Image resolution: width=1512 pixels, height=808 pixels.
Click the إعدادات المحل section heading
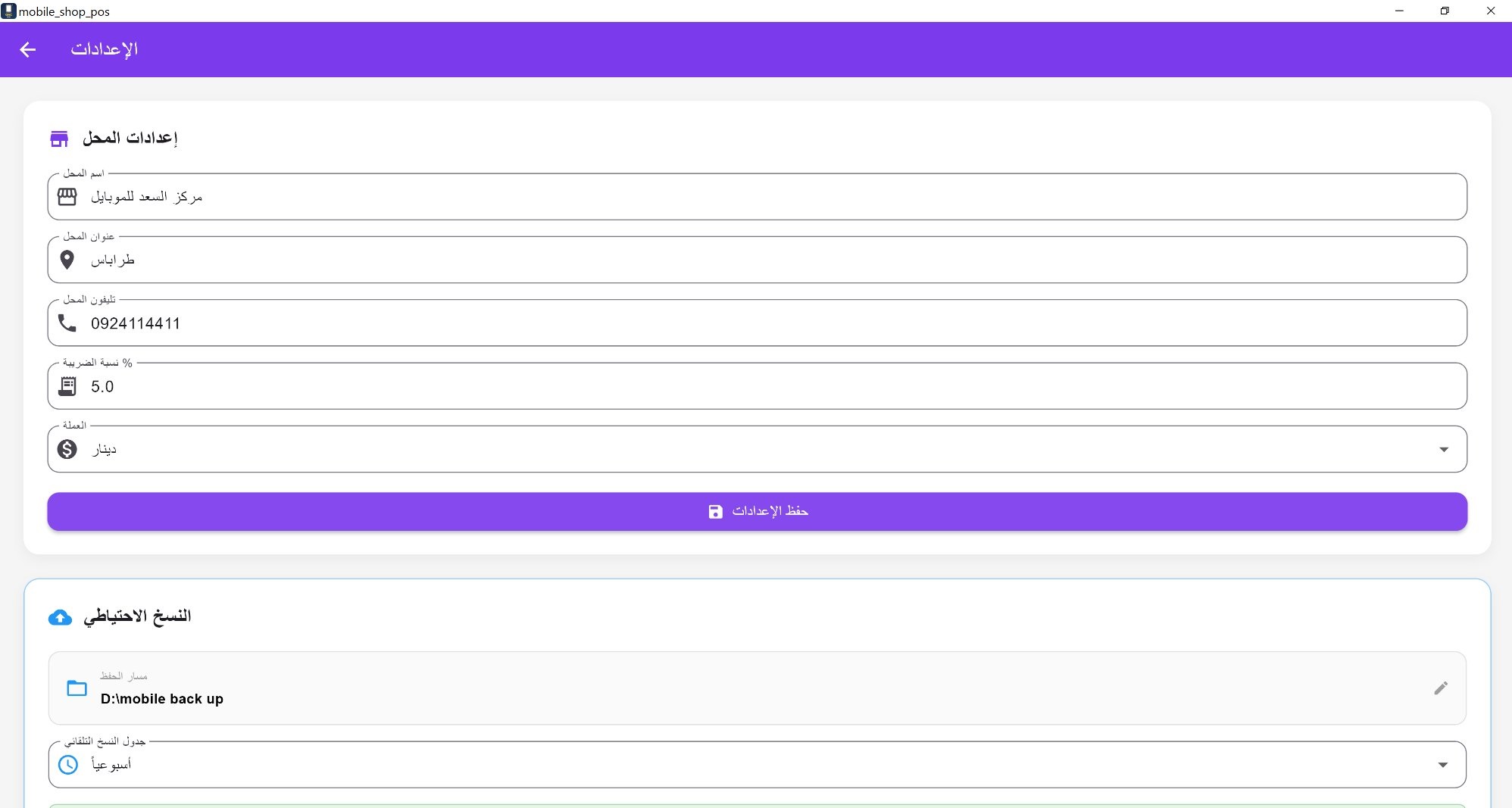(x=130, y=138)
